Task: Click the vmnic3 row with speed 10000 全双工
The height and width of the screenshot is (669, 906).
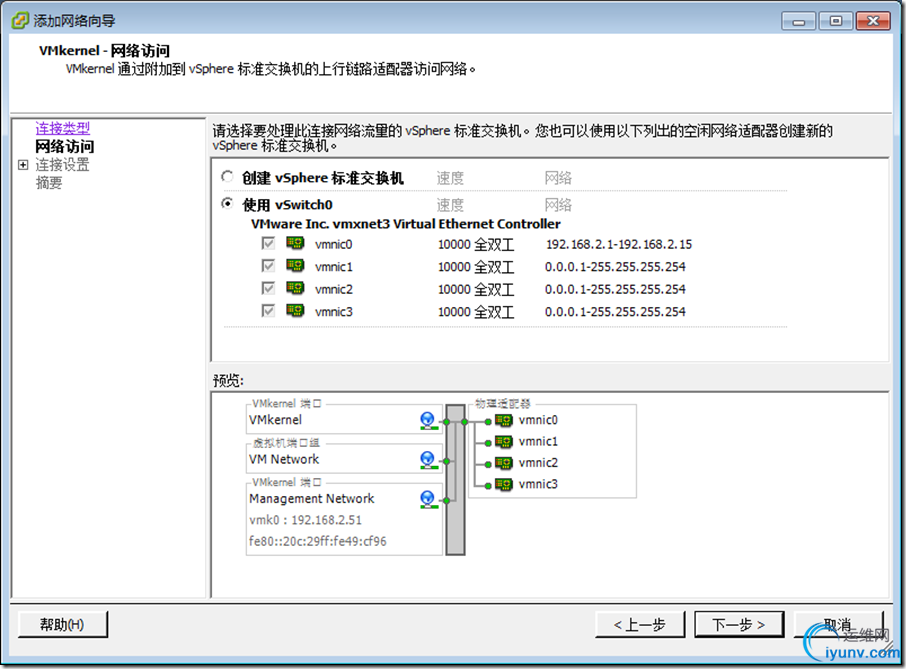Action: click(477, 310)
